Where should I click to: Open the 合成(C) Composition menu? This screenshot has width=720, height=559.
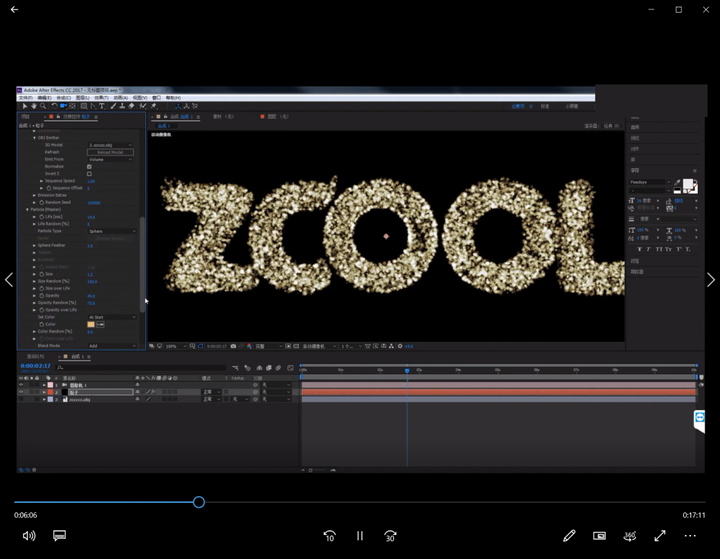click(64, 98)
